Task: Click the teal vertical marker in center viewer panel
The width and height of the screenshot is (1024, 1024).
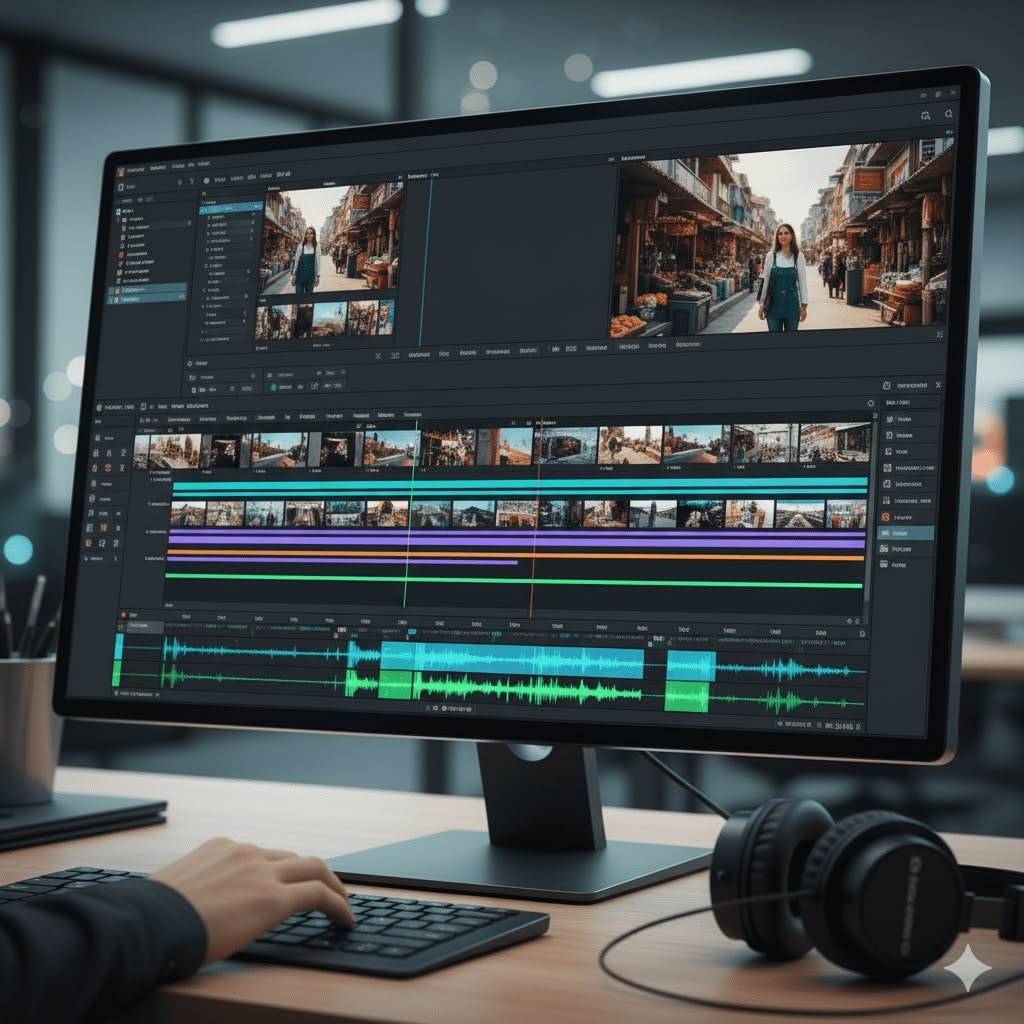Action: coord(425,261)
